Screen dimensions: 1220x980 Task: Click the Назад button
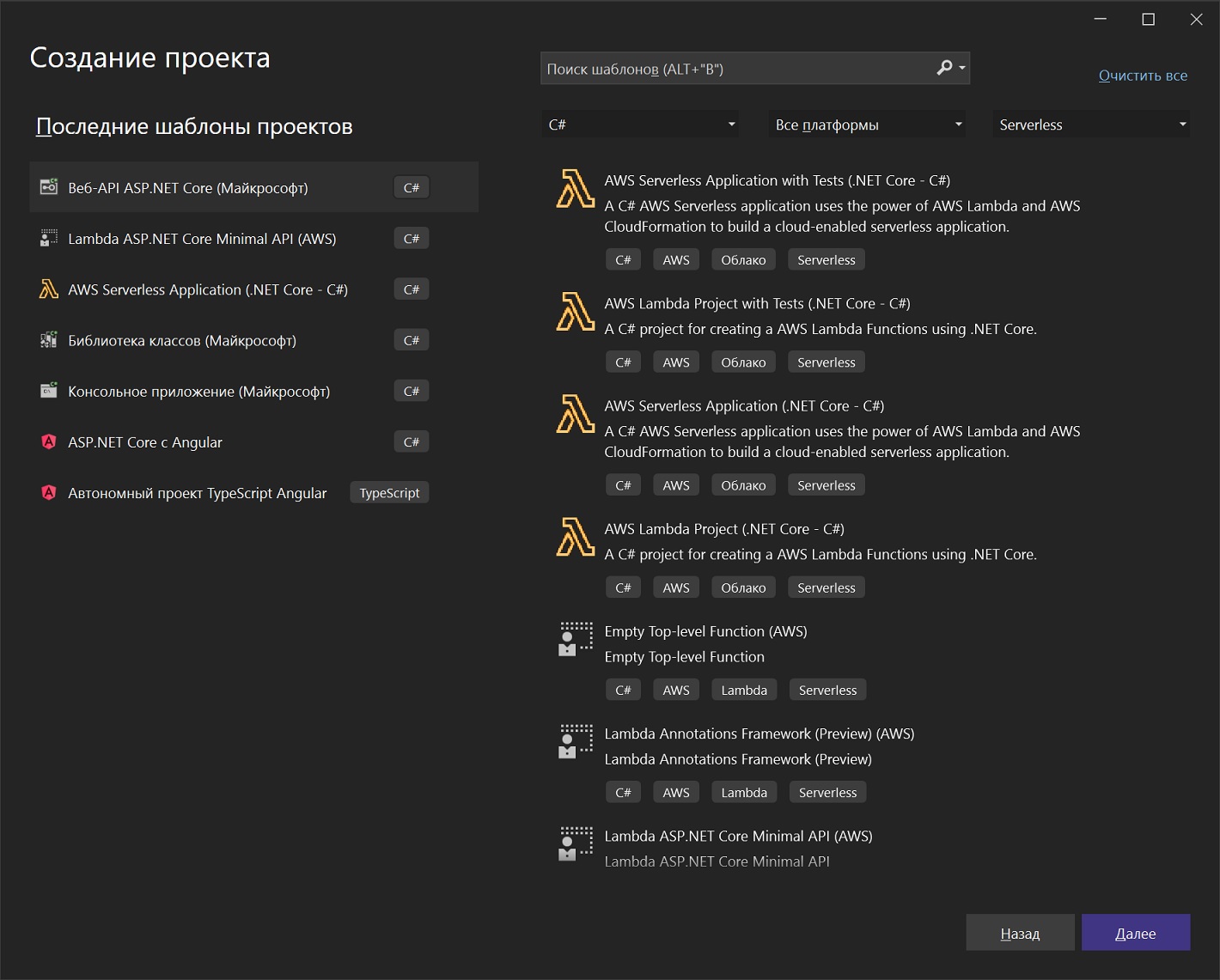1021,933
